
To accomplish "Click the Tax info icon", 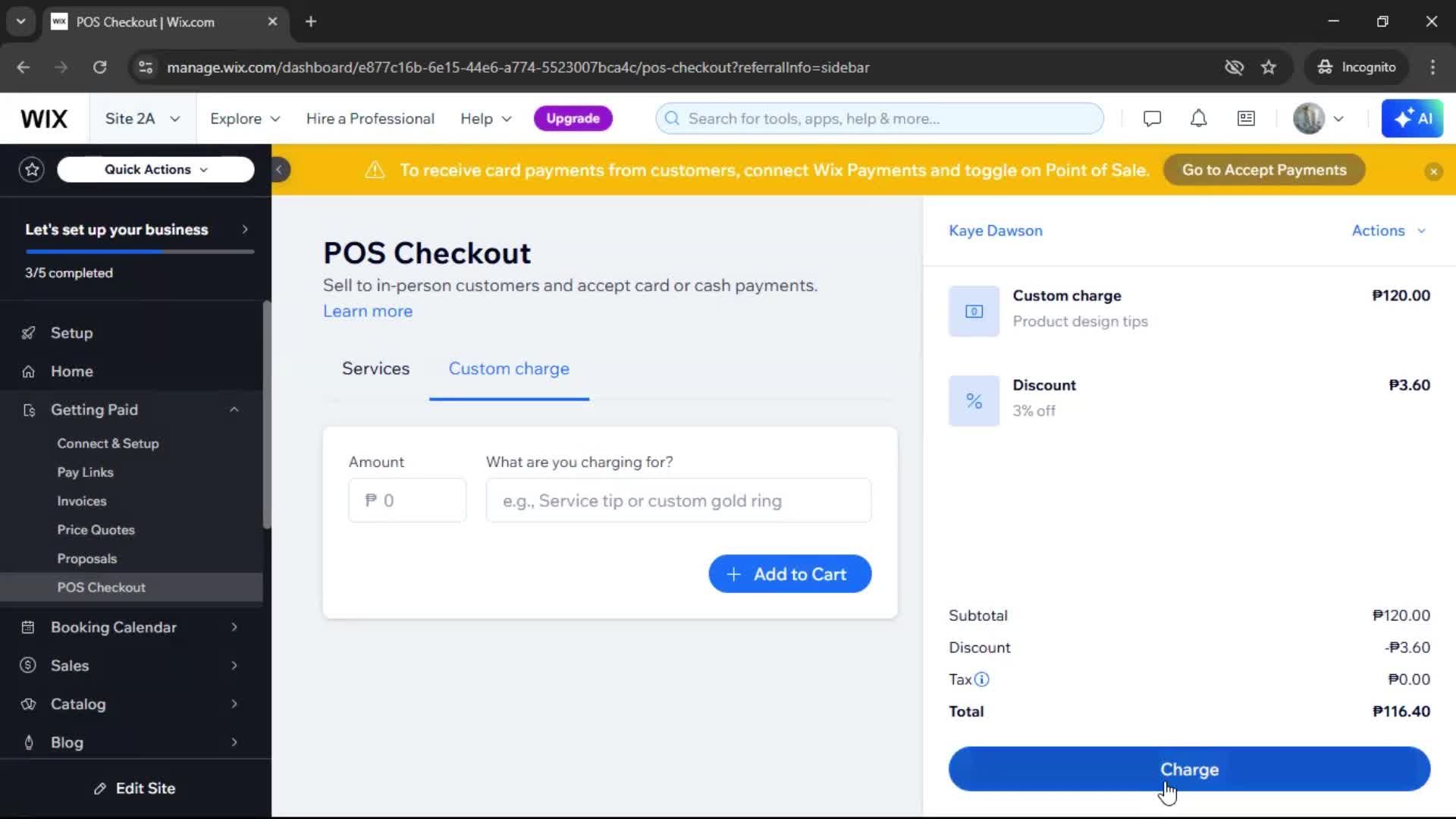I will [981, 679].
